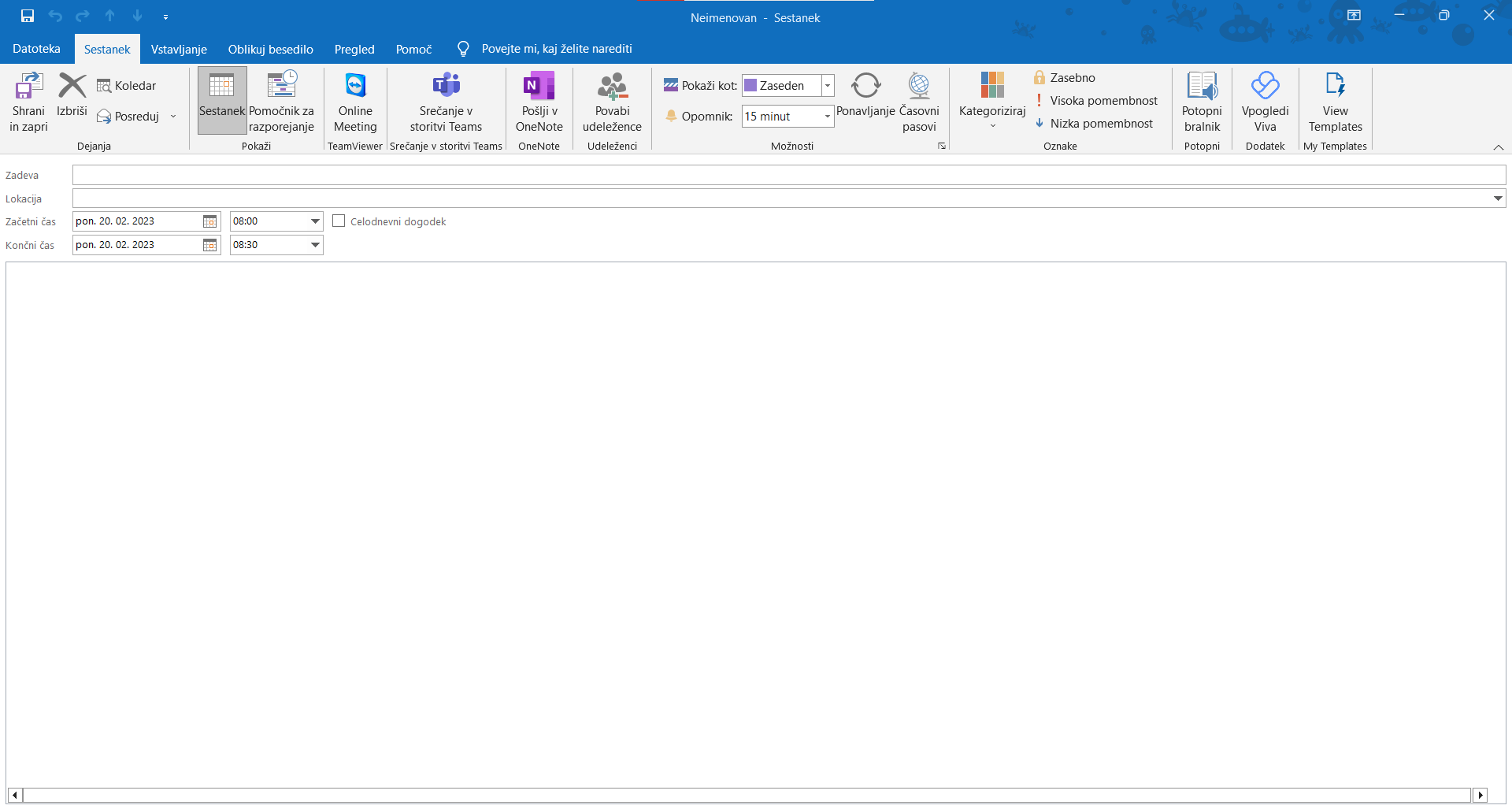
Task: Click the Previous item up arrow
Action: tap(110, 16)
